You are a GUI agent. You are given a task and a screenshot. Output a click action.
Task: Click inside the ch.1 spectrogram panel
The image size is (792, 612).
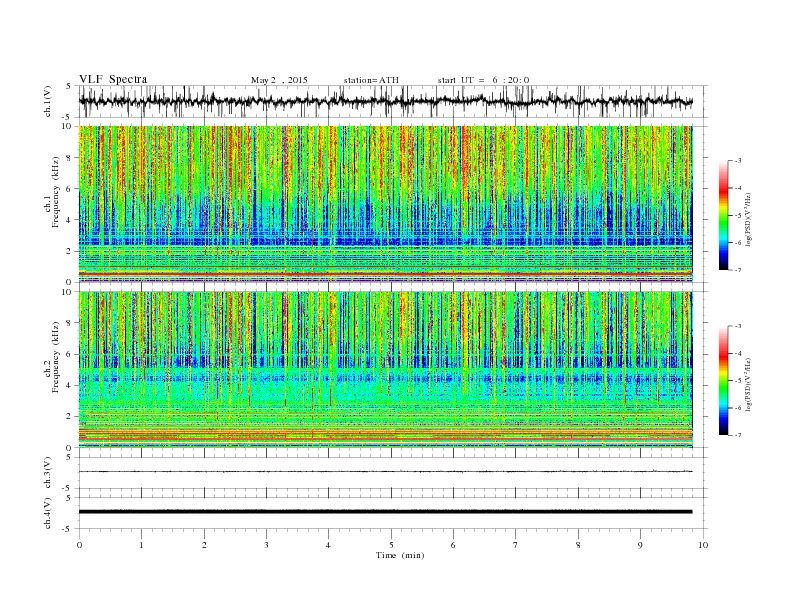(x=386, y=204)
